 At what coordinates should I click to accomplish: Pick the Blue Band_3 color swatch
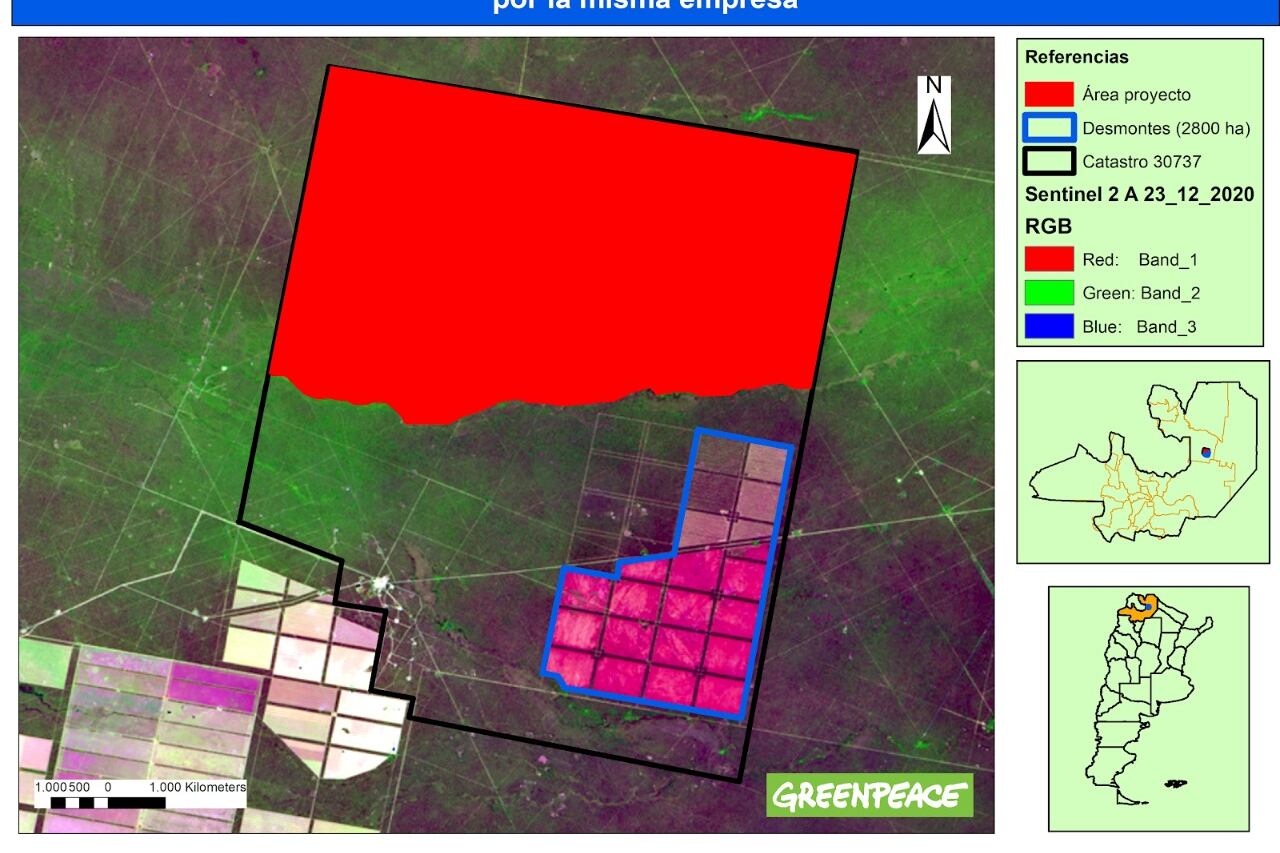tap(1049, 326)
